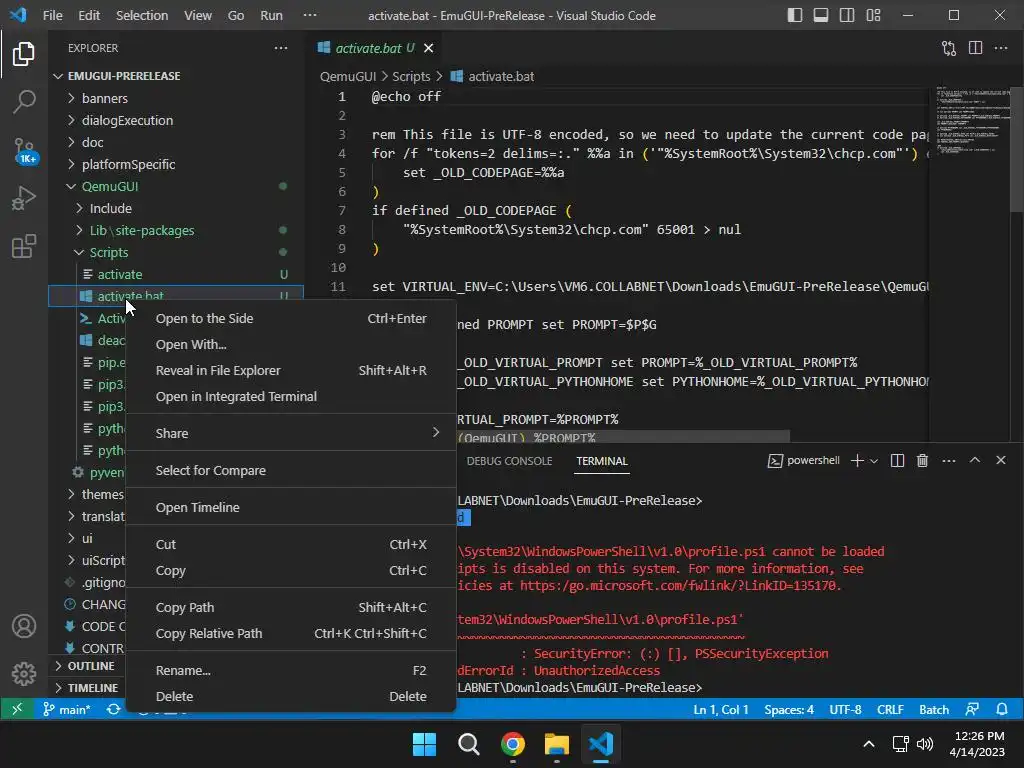Click the Explorer views and more actions ellipsis
Image resolution: width=1024 pixels, height=768 pixels.
tap(281, 48)
